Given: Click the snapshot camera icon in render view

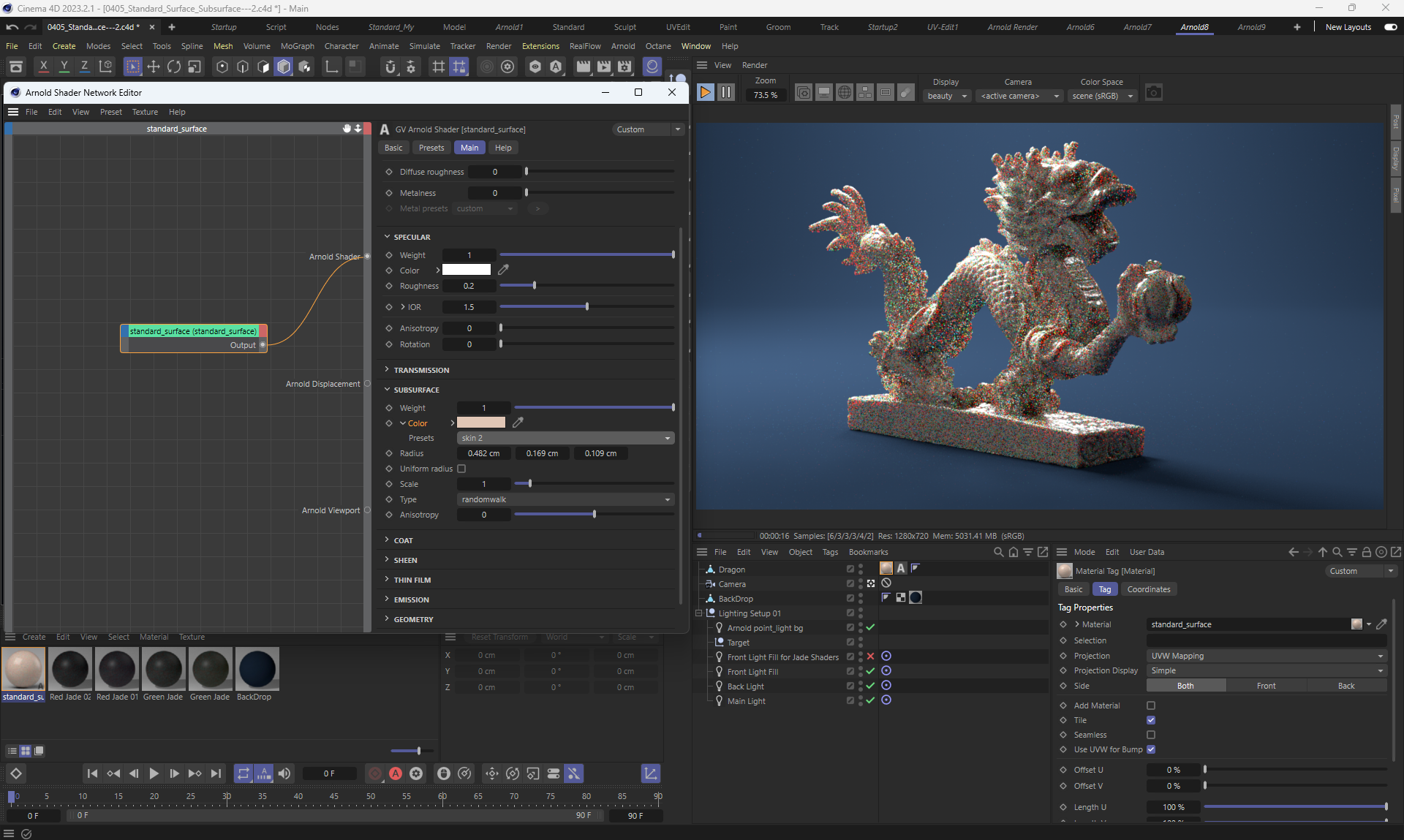Looking at the screenshot, I should pos(1153,93).
